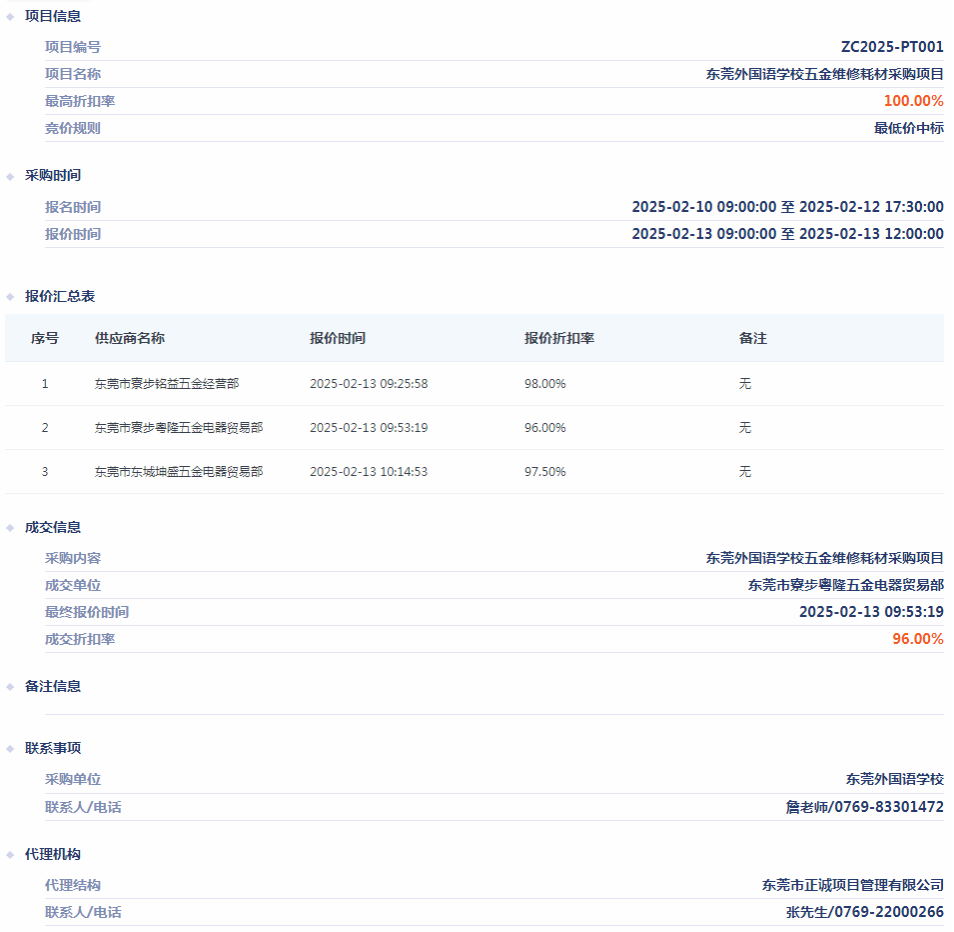954x932 pixels.
Task: Click quote time 2025-02-13 09:53:19 in table
Action: tap(369, 428)
